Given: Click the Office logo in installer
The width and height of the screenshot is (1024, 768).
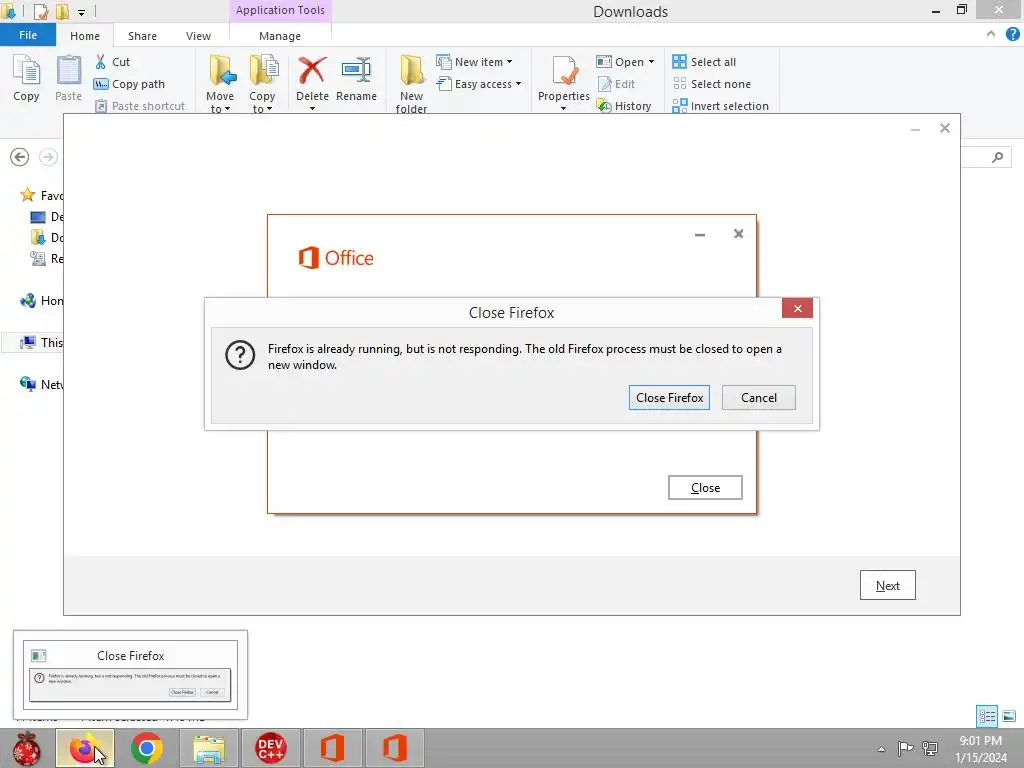Looking at the screenshot, I should pyautogui.click(x=336, y=258).
